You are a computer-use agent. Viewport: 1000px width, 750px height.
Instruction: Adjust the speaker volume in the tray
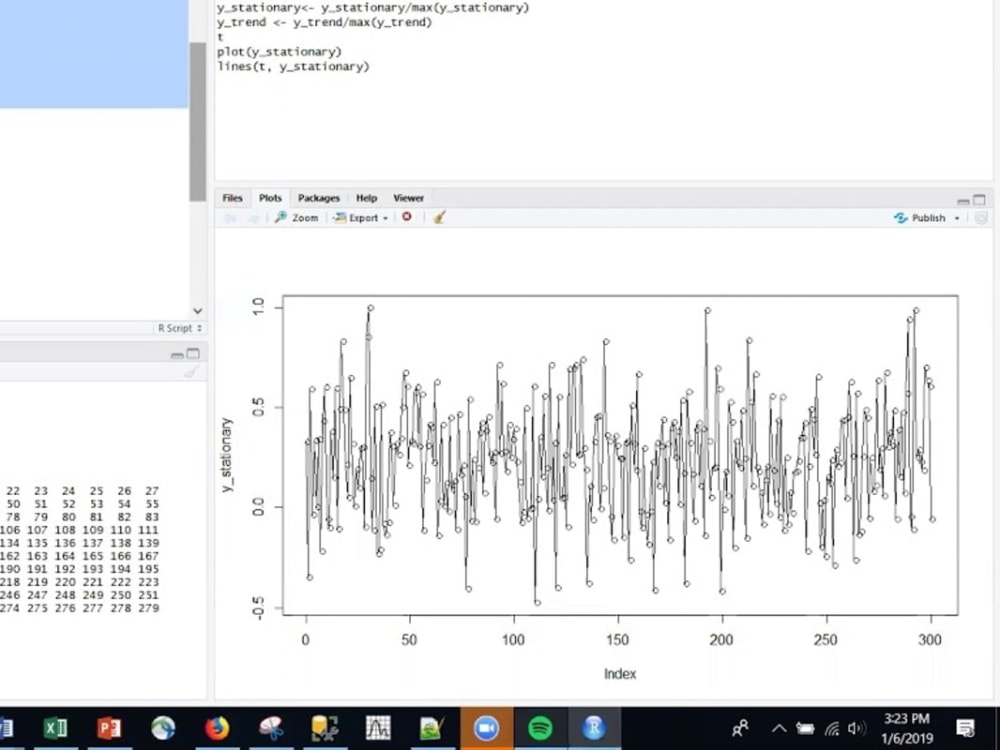(856, 727)
